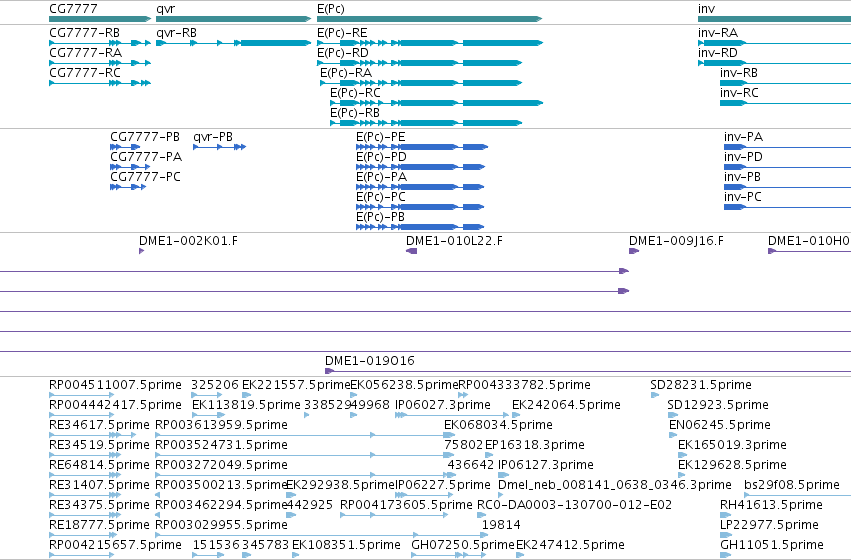Choose EST RE18777.5prime

(85, 536)
